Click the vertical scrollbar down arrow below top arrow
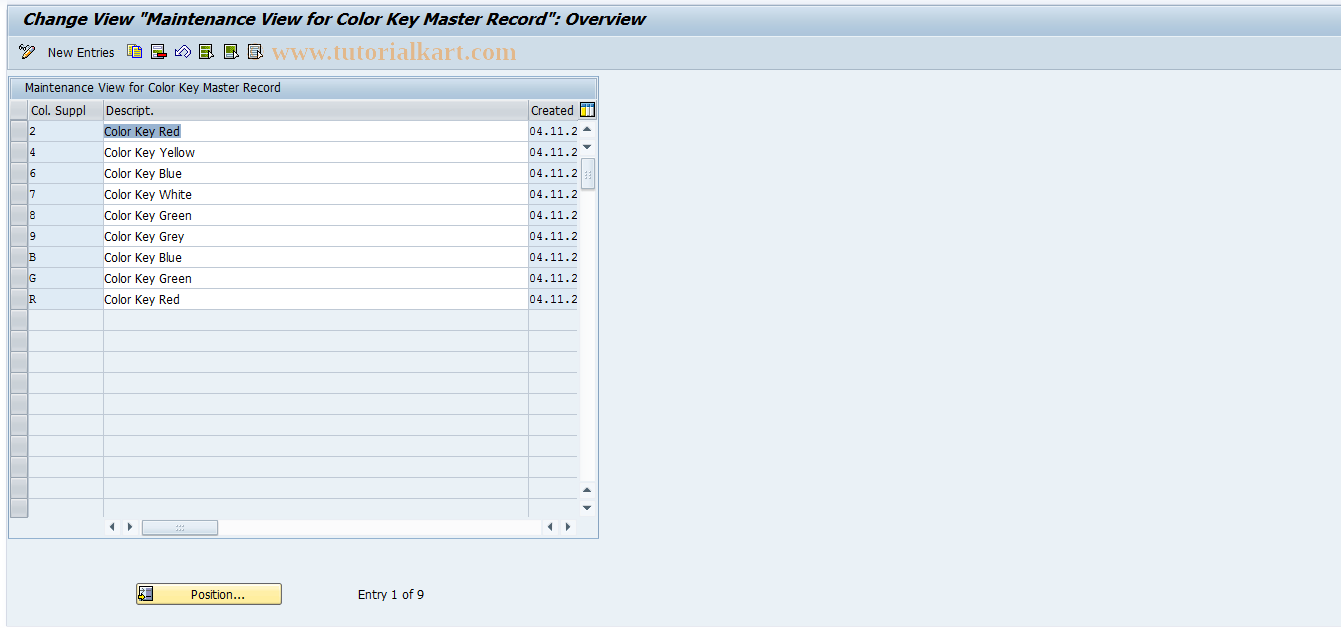 (x=587, y=147)
